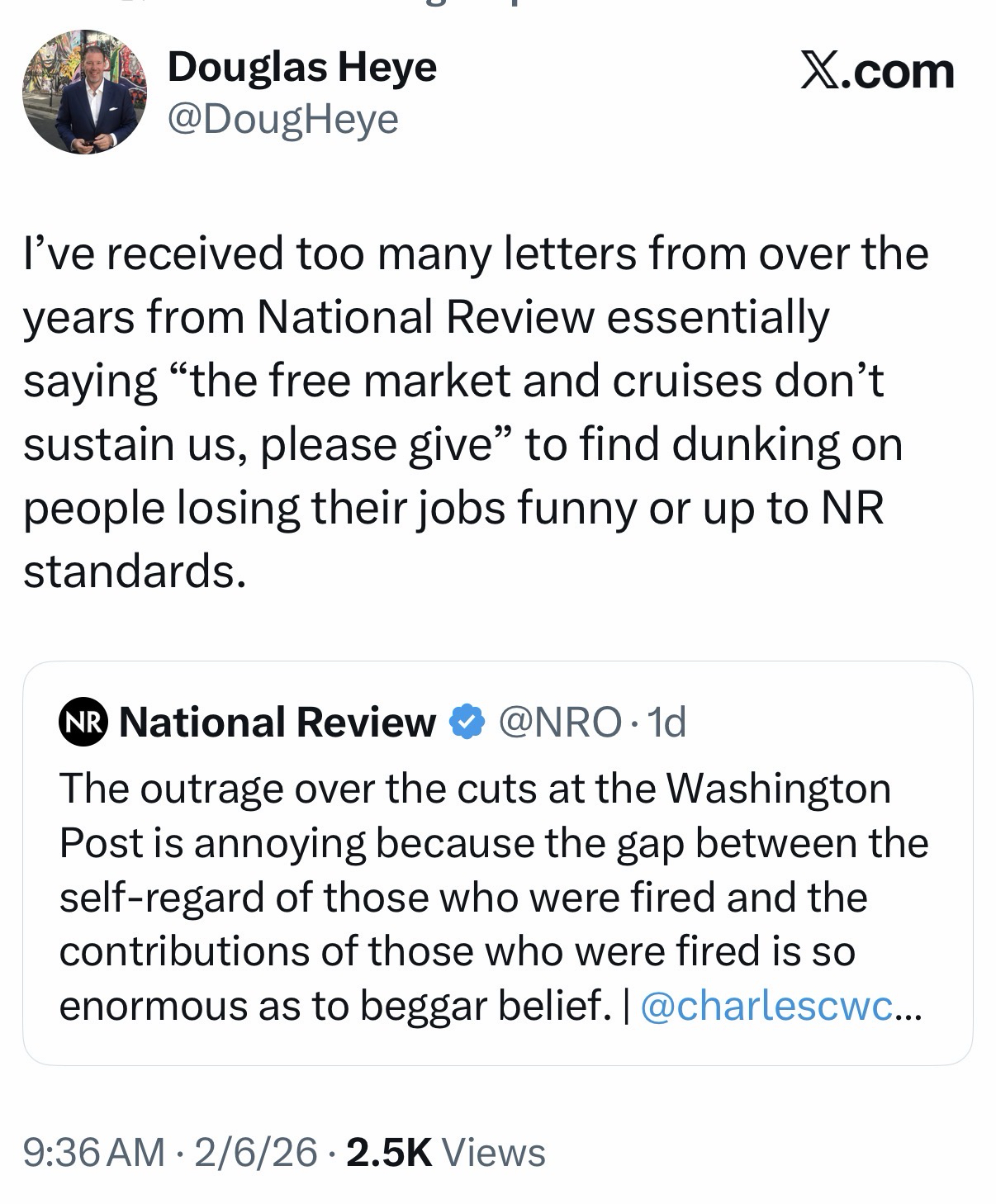Click the @DougHeye handle

click(282, 119)
